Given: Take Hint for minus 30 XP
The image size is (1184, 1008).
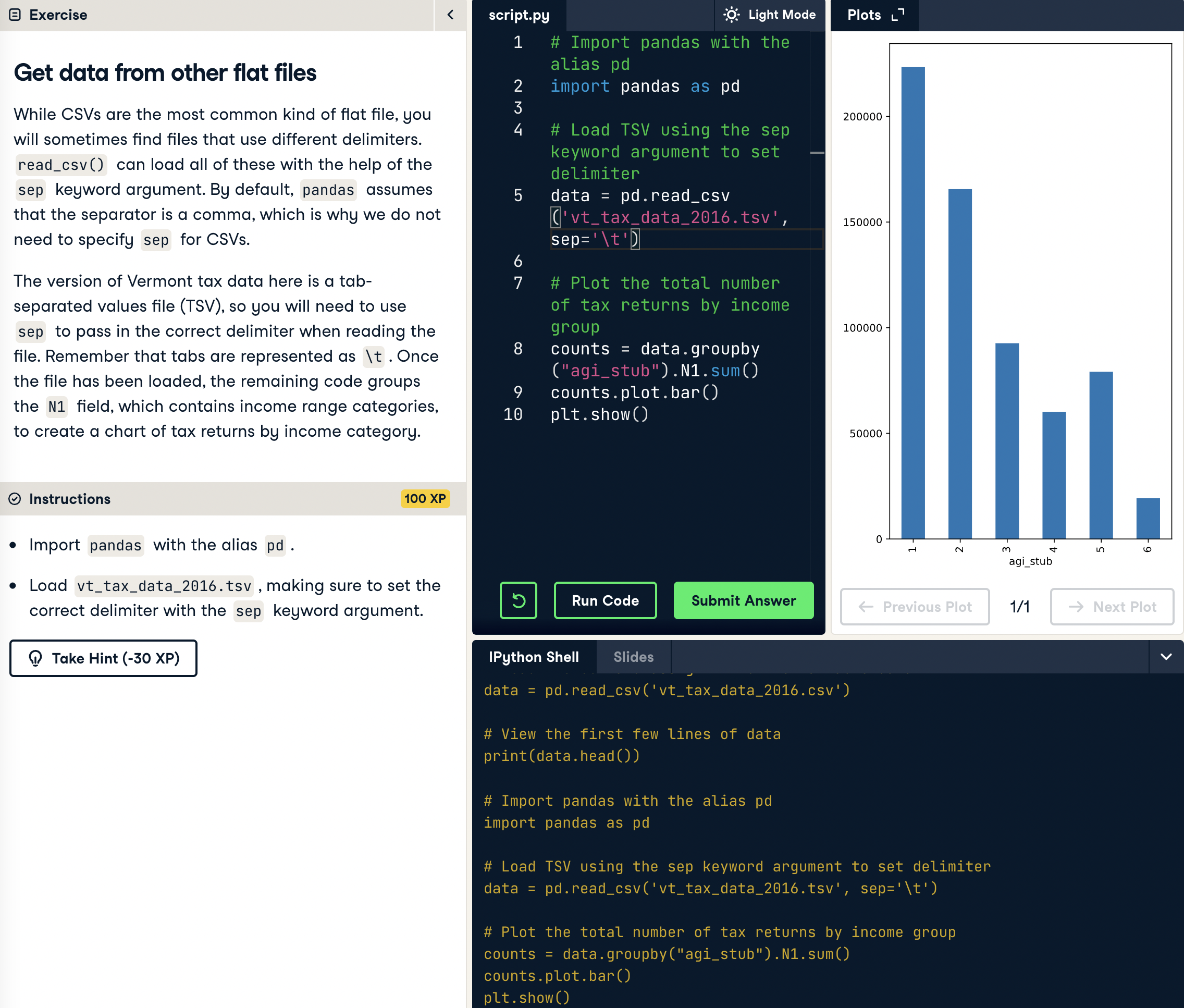Looking at the screenshot, I should [103, 658].
